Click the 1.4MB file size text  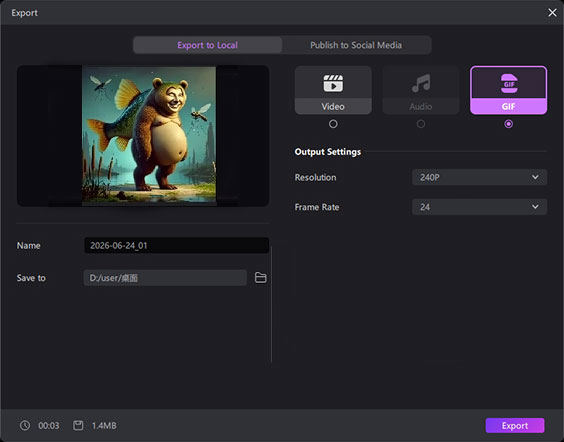(104, 426)
